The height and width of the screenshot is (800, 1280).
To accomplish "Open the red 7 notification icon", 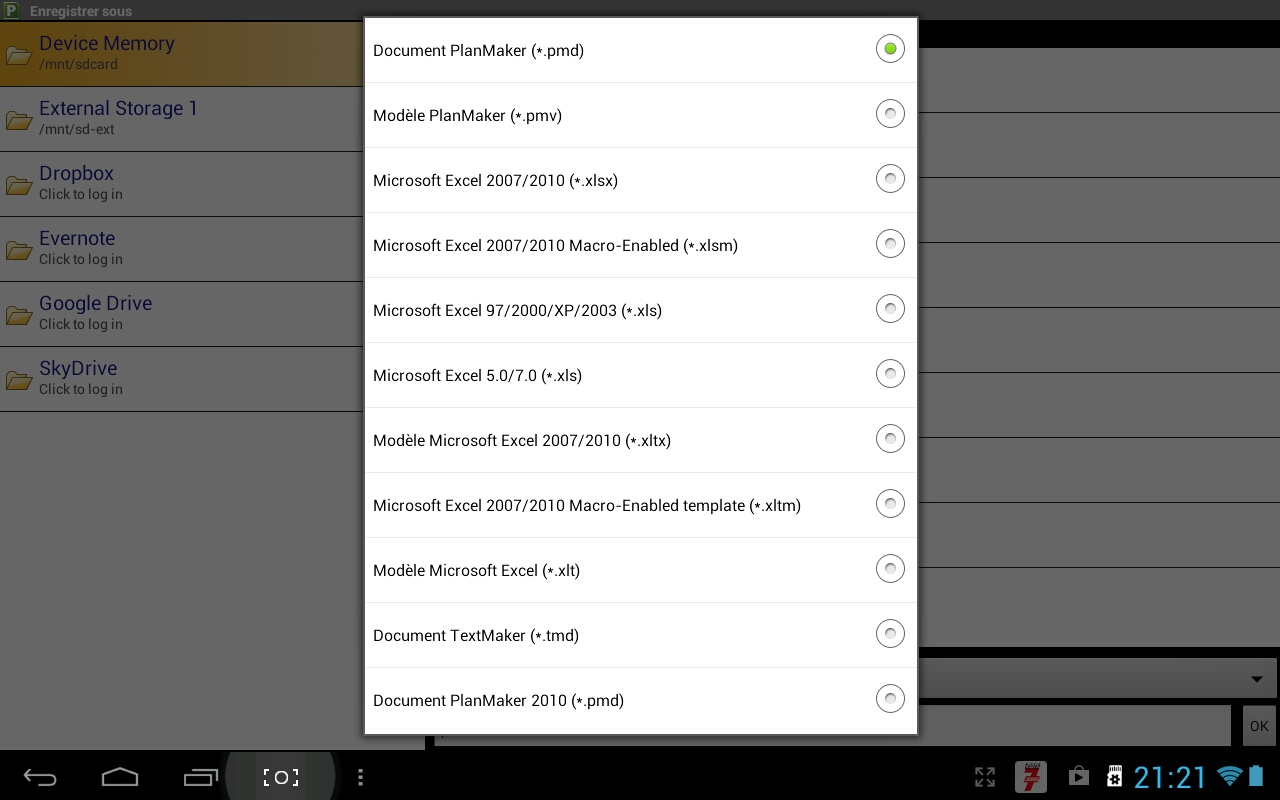I will (x=1031, y=777).
